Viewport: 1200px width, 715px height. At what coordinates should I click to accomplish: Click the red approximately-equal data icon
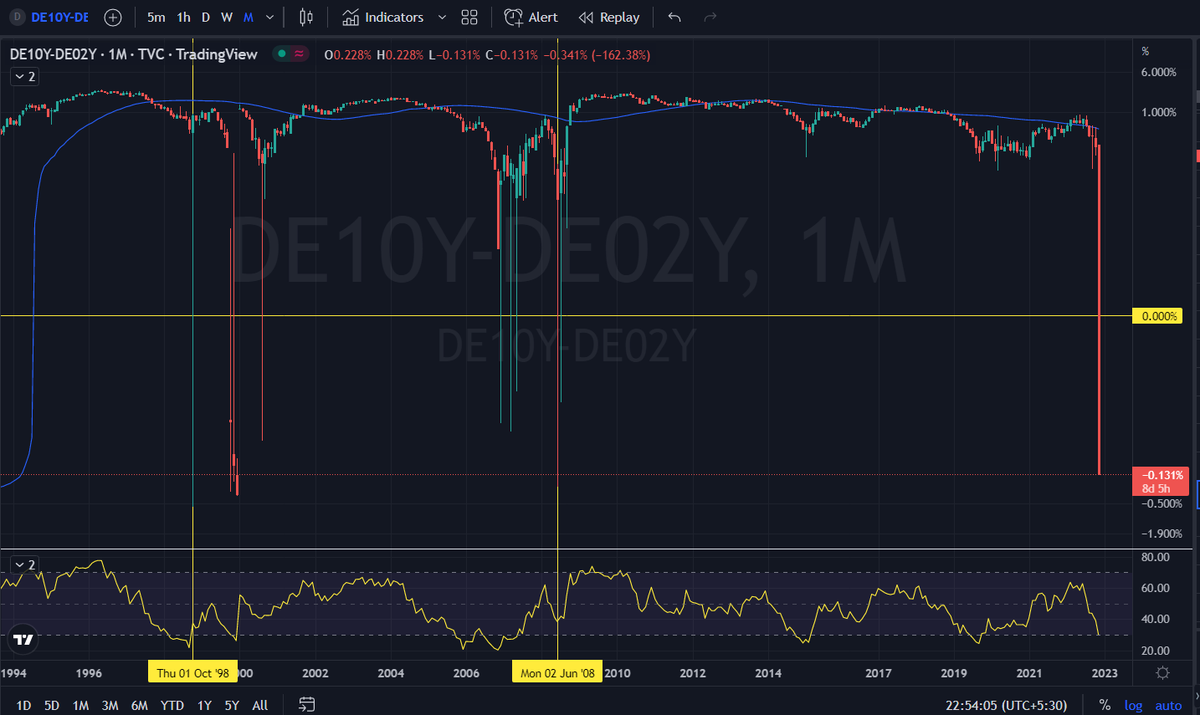[x=301, y=54]
